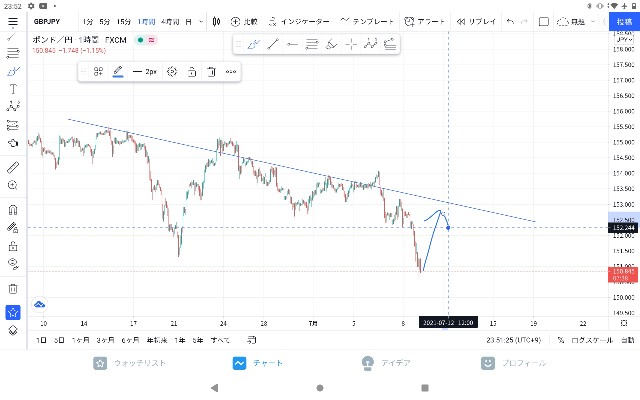Click the アラート alert button
The width and height of the screenshot is (640, 400).
(x=424, y=22)
